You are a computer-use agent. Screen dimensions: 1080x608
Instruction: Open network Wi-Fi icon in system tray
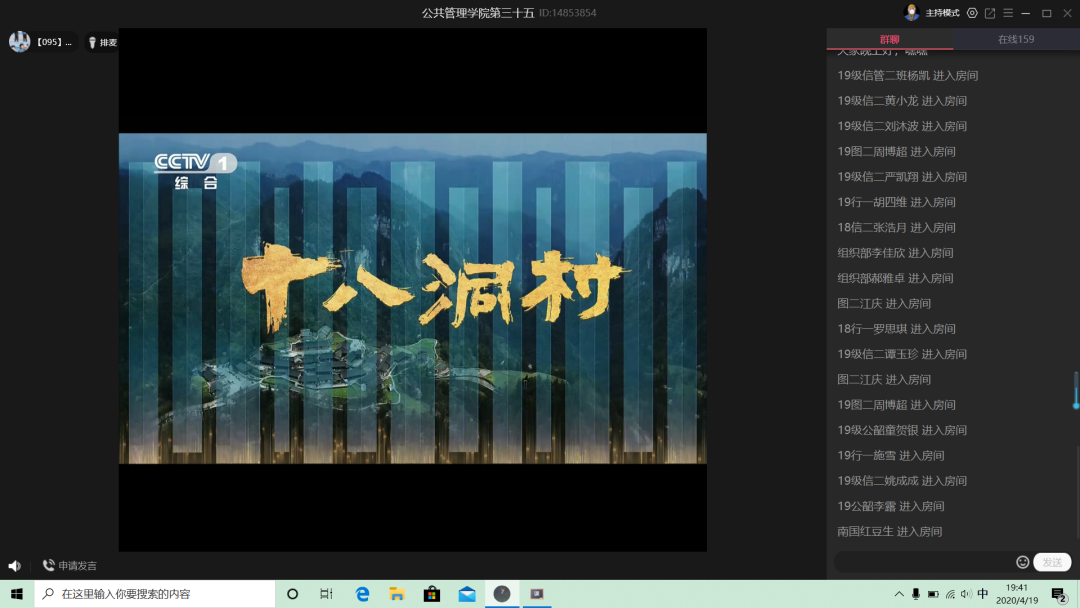tap(951, 594)
